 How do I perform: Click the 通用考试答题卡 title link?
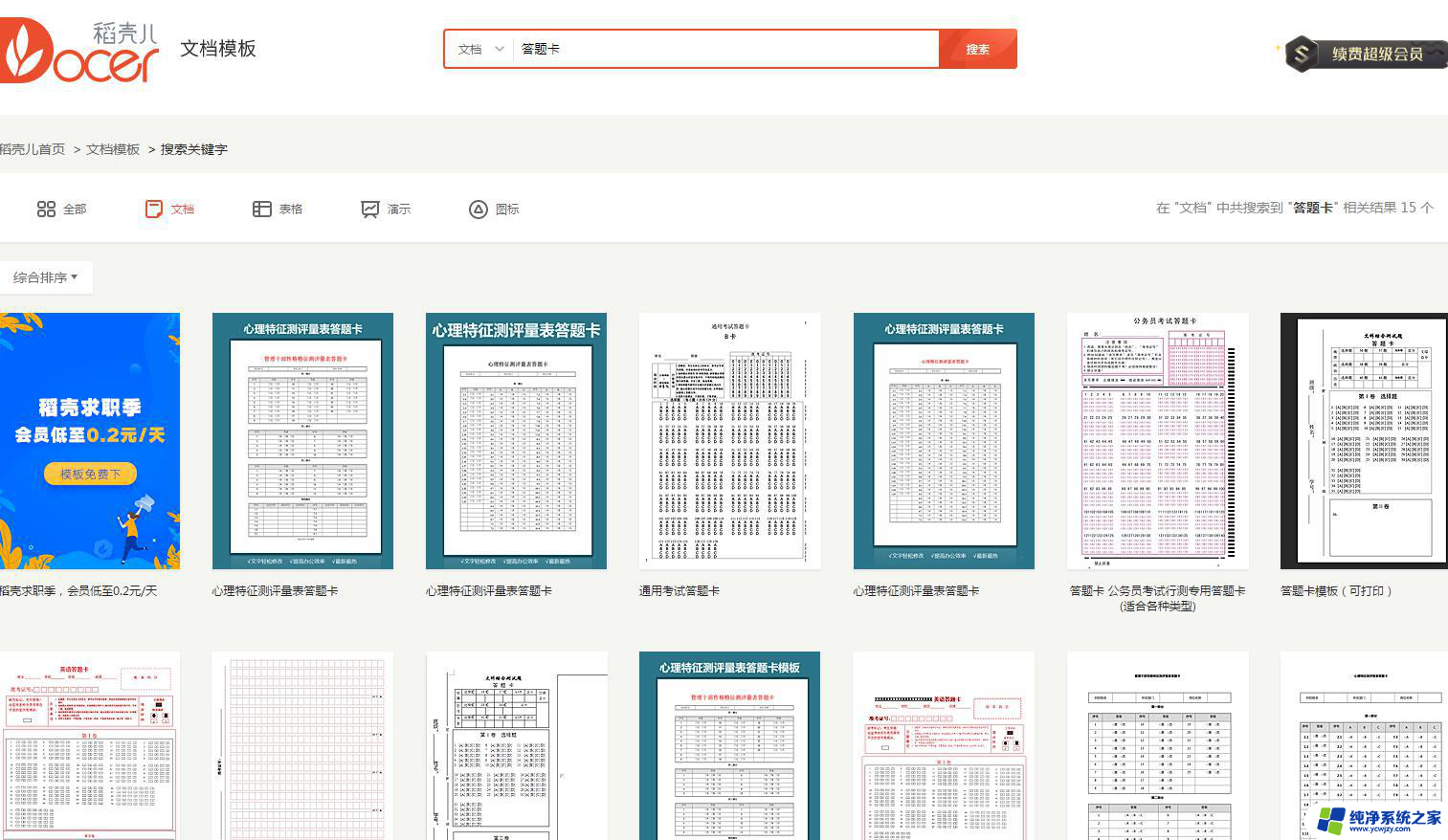tap(679, 591)
